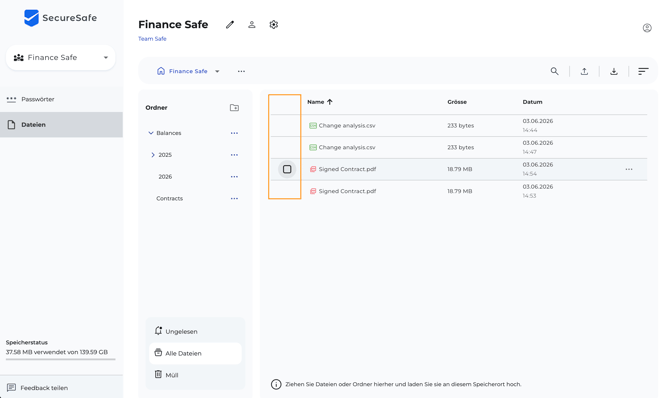The image size is (670, 398).
Task: Open the members person icon in header
Action: pyautogui.click(x=252, y=25)
